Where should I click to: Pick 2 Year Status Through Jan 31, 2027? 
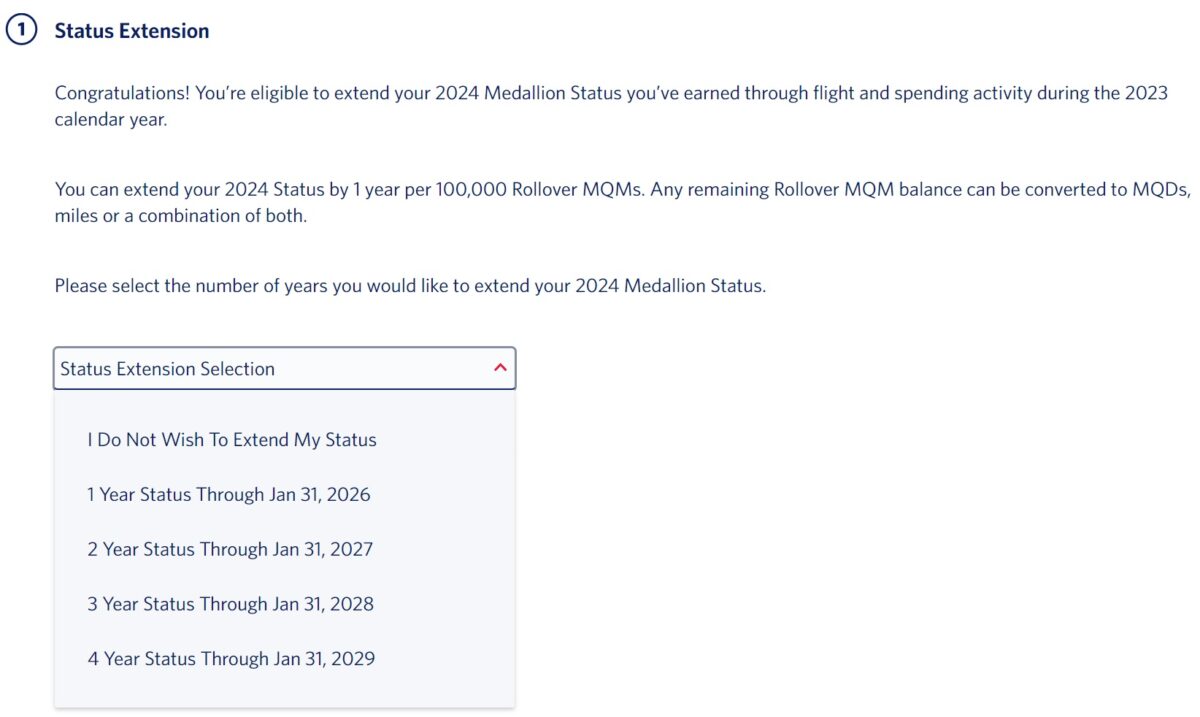click(230, 550)
